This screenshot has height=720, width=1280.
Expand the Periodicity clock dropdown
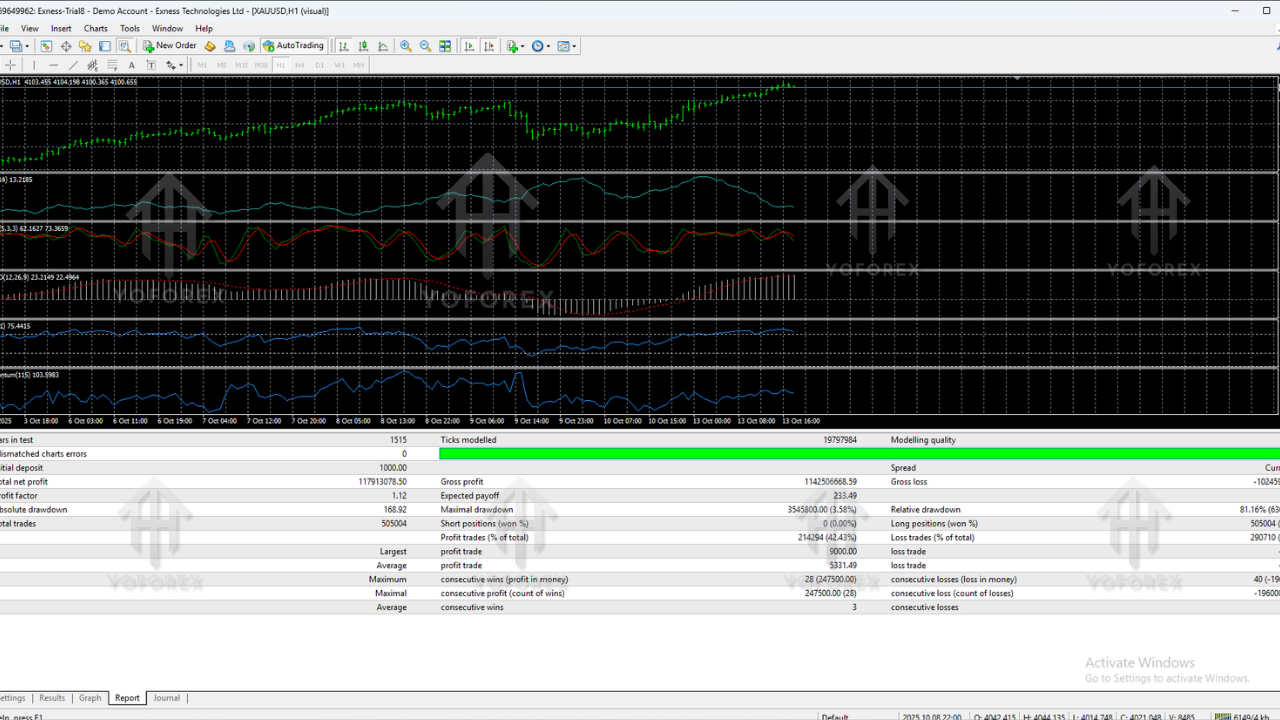pyautogui.click(x=548, y=46)
